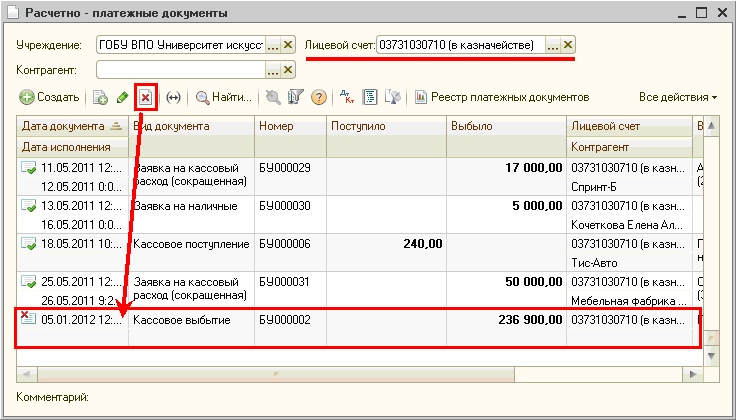
Task: Expand the Все действия menu
Action: (678, 97)
